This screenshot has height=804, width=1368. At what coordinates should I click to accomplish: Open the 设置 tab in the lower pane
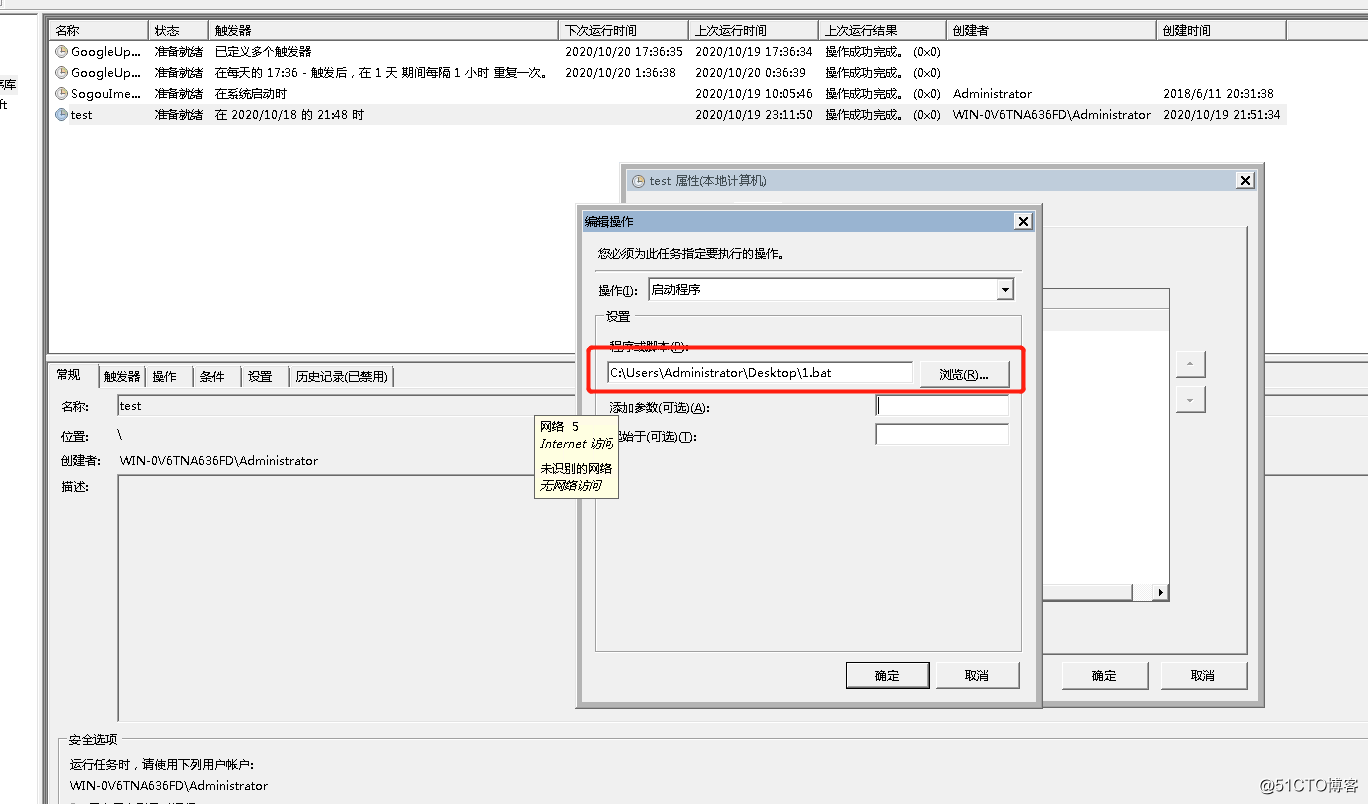click(261, 377)
